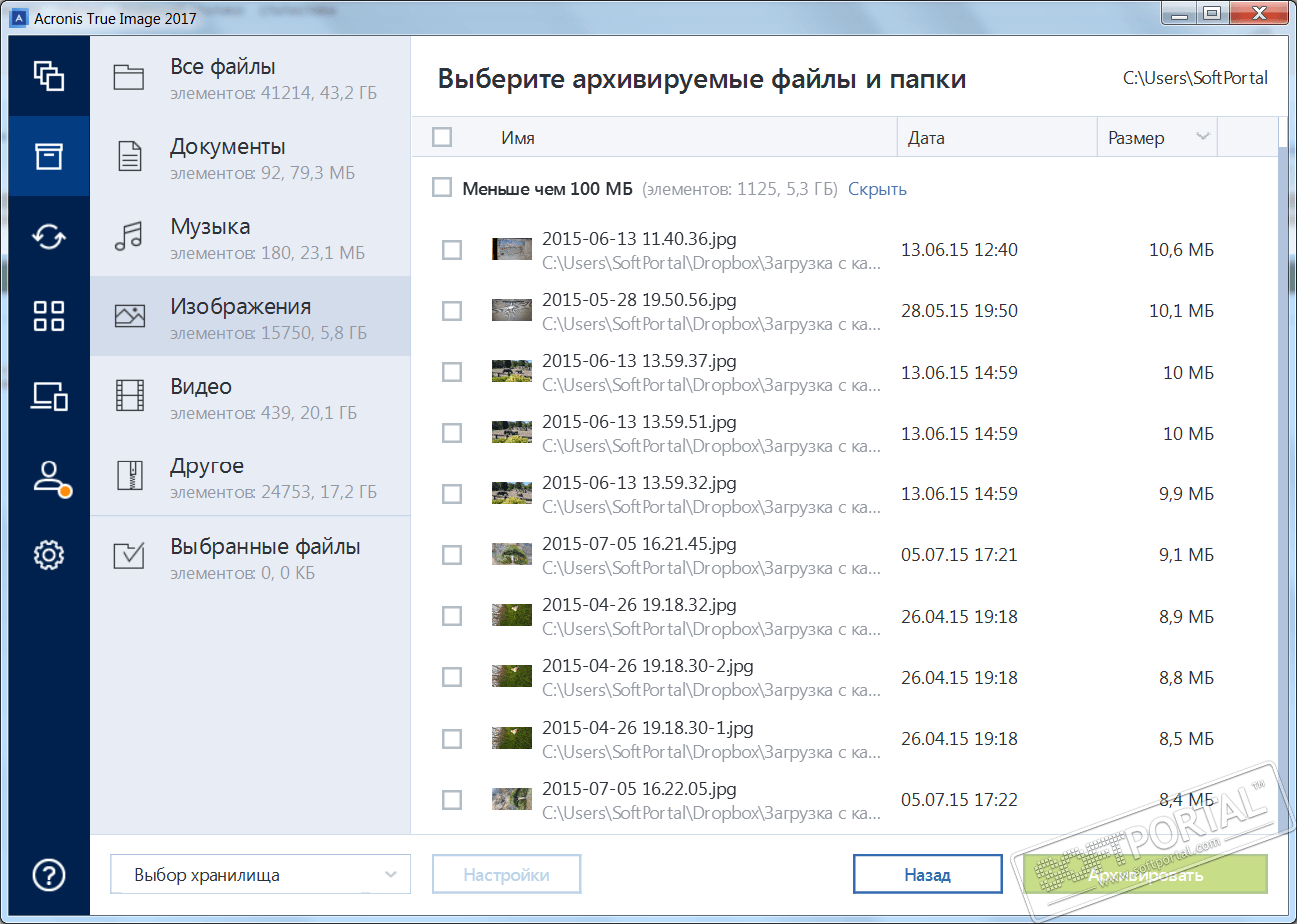Check the box for 2015-05-28 19.50.56.jpg
Viewport: 1297px width, 924px height.
tap(452, 311)
